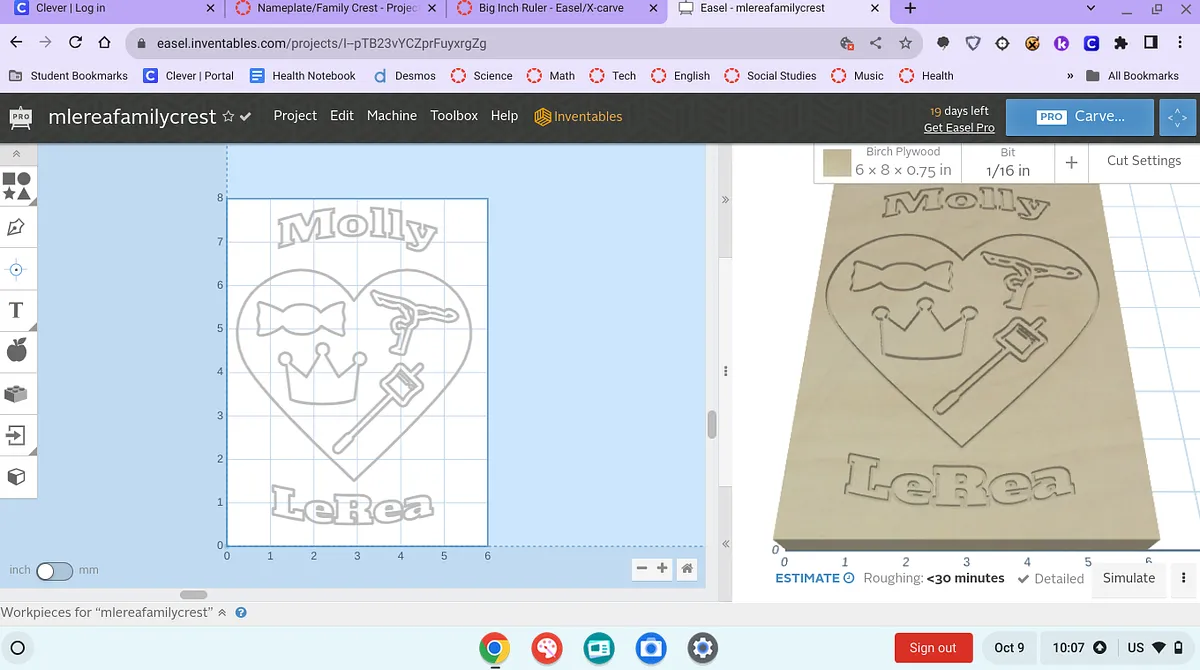
Task: Visit the Inventables link
Action: pos(579,117)
